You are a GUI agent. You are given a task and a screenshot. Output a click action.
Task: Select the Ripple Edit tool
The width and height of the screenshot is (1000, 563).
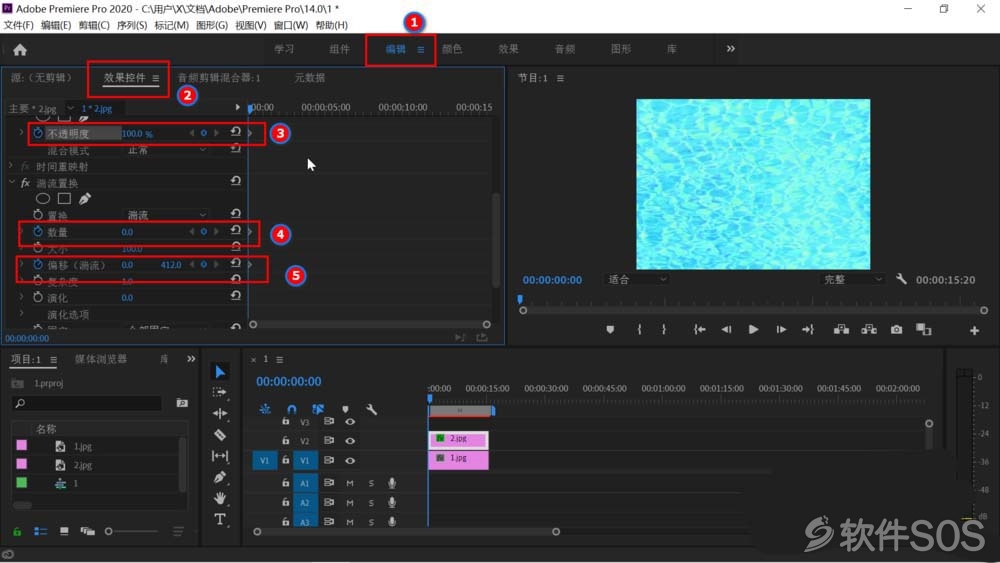(219, 413)
